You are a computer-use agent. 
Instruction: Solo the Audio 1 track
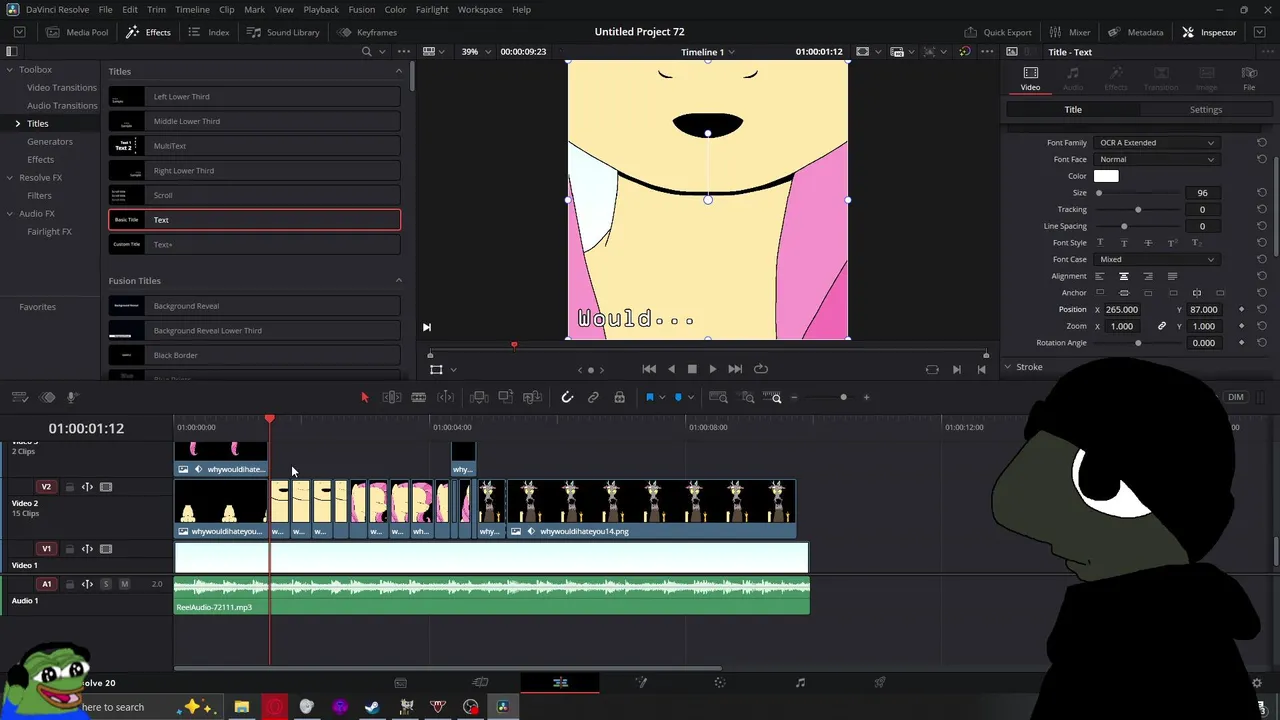click(105, 584)
